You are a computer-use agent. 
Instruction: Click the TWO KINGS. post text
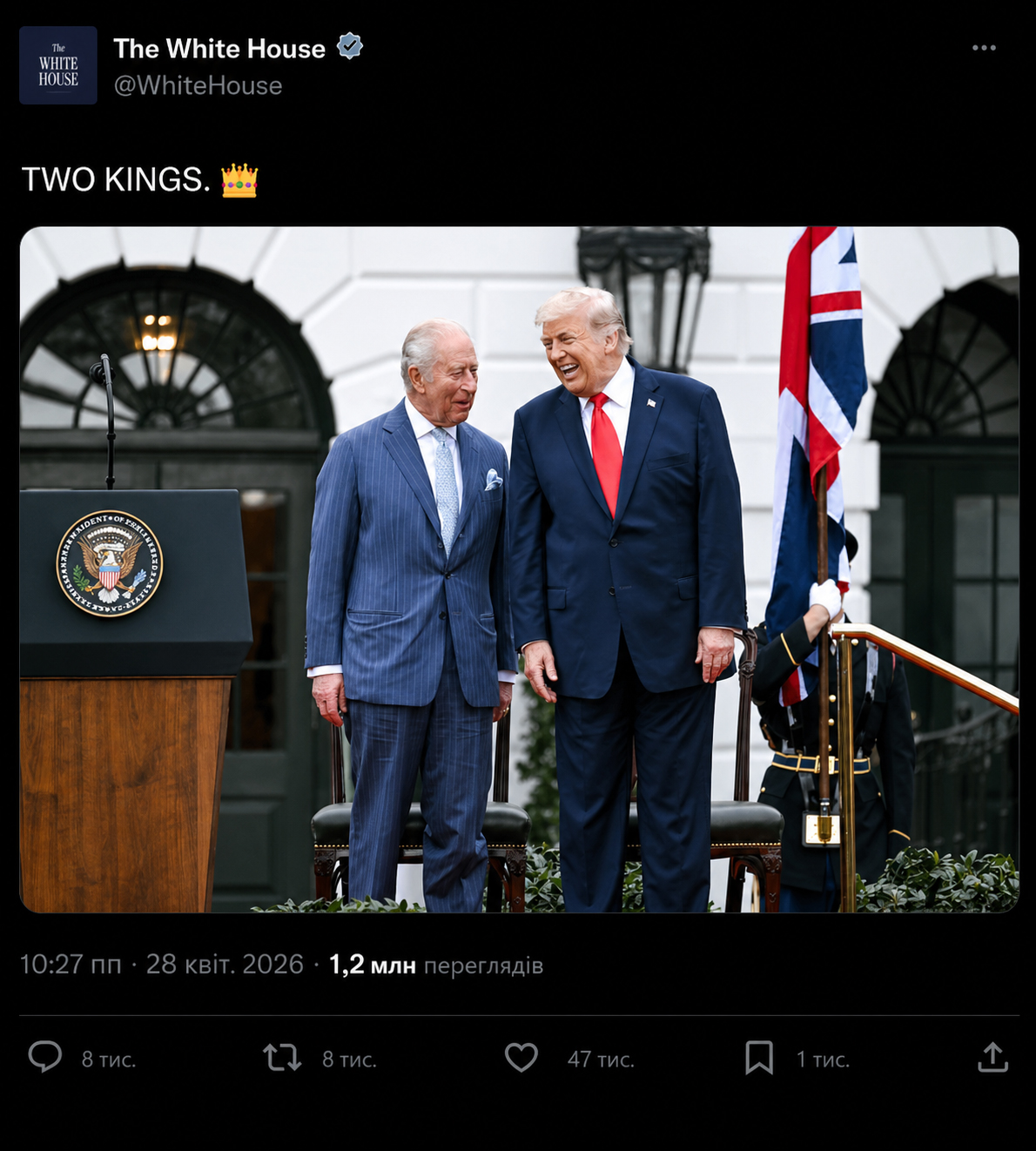(x=116, y=179)
